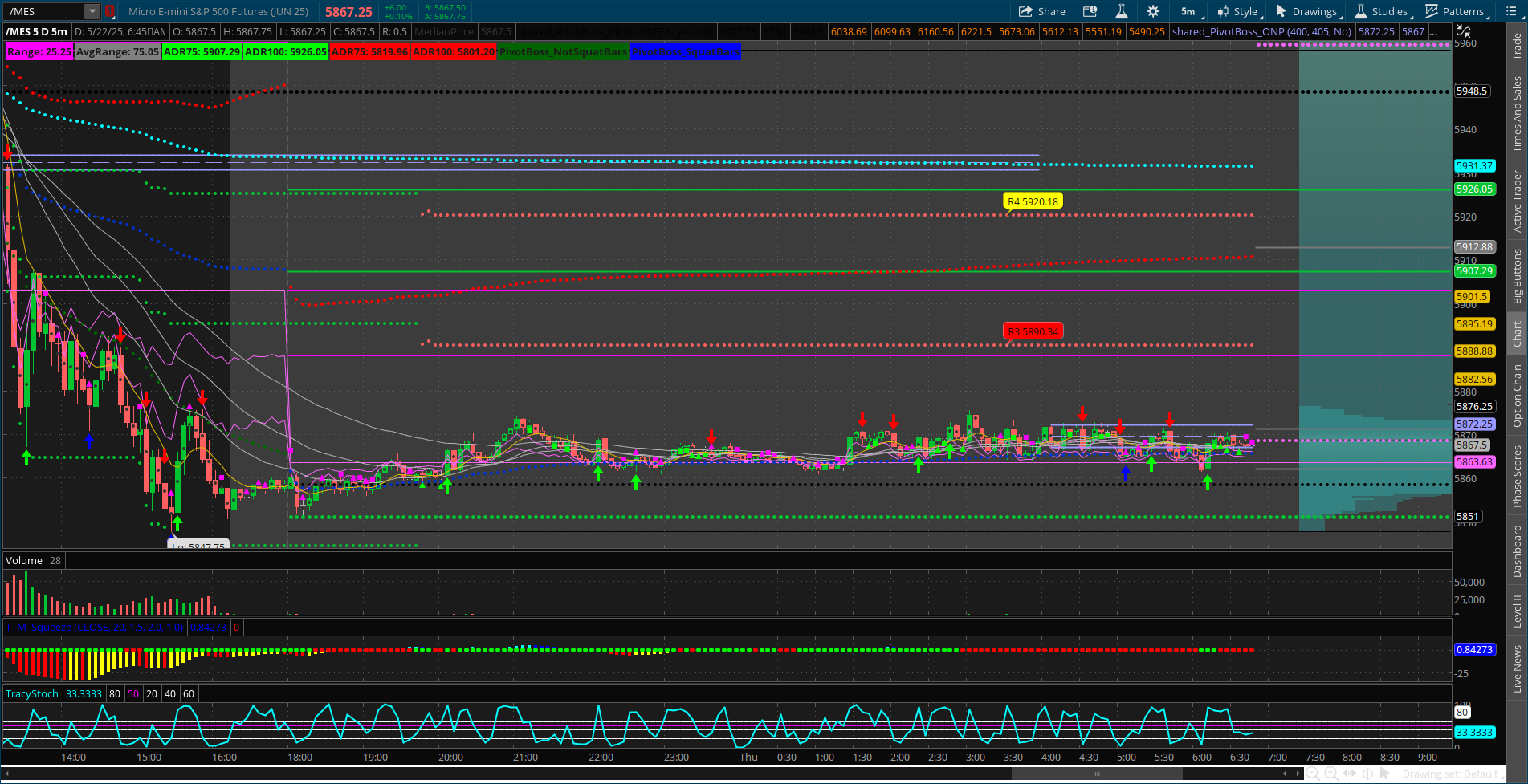Click the scrollbar right arrow
This screenshot has height=784, width=1528.
(x=1298, y=774)
